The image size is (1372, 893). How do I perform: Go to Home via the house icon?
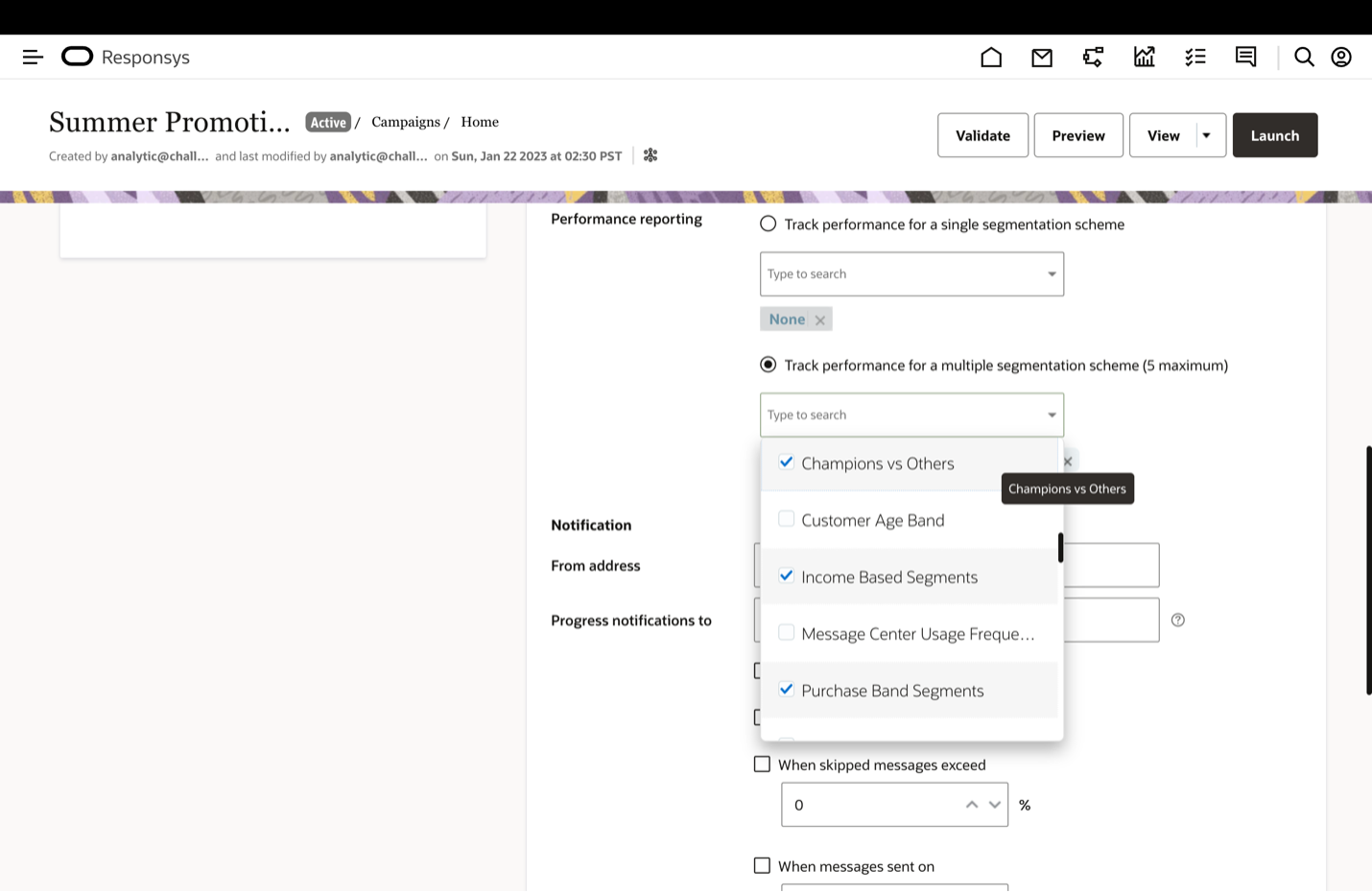point(991,58)
